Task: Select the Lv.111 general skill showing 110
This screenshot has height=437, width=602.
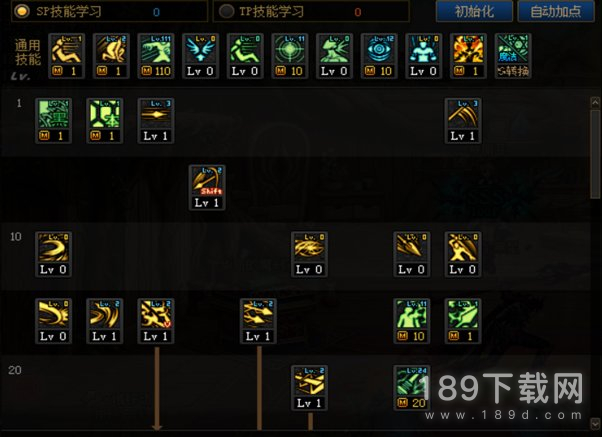Action: click(x=156, y=56)
